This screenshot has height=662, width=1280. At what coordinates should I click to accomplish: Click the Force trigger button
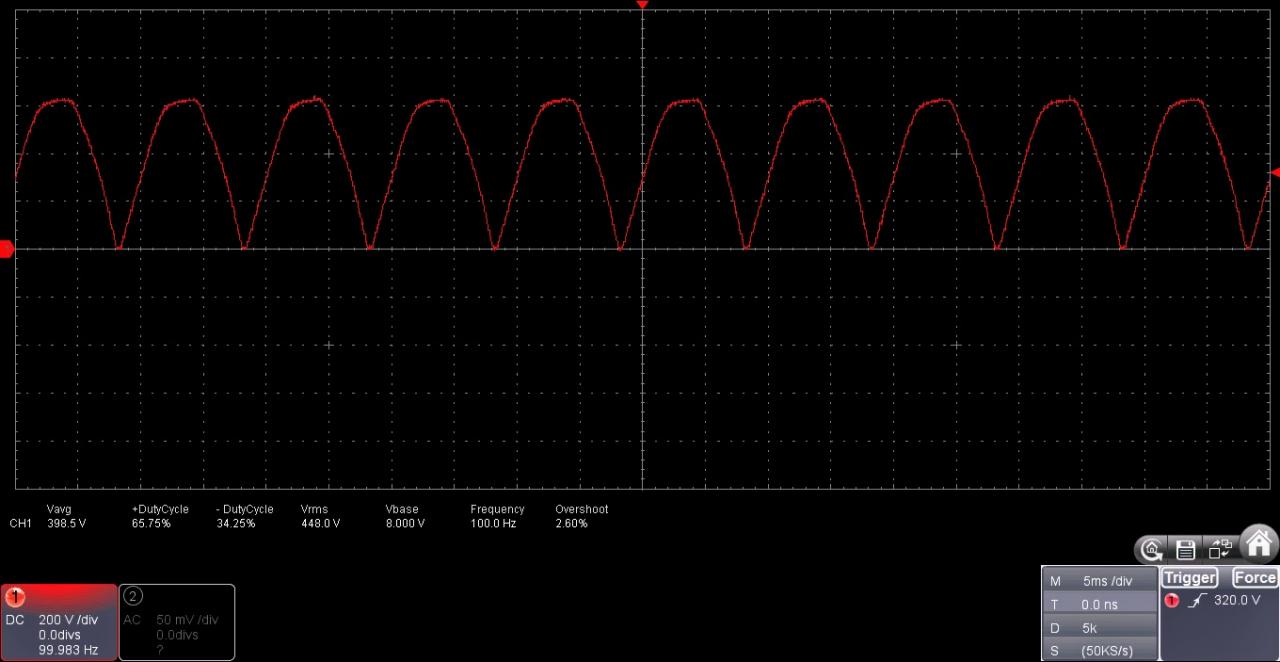click(x=1254, y=578)
